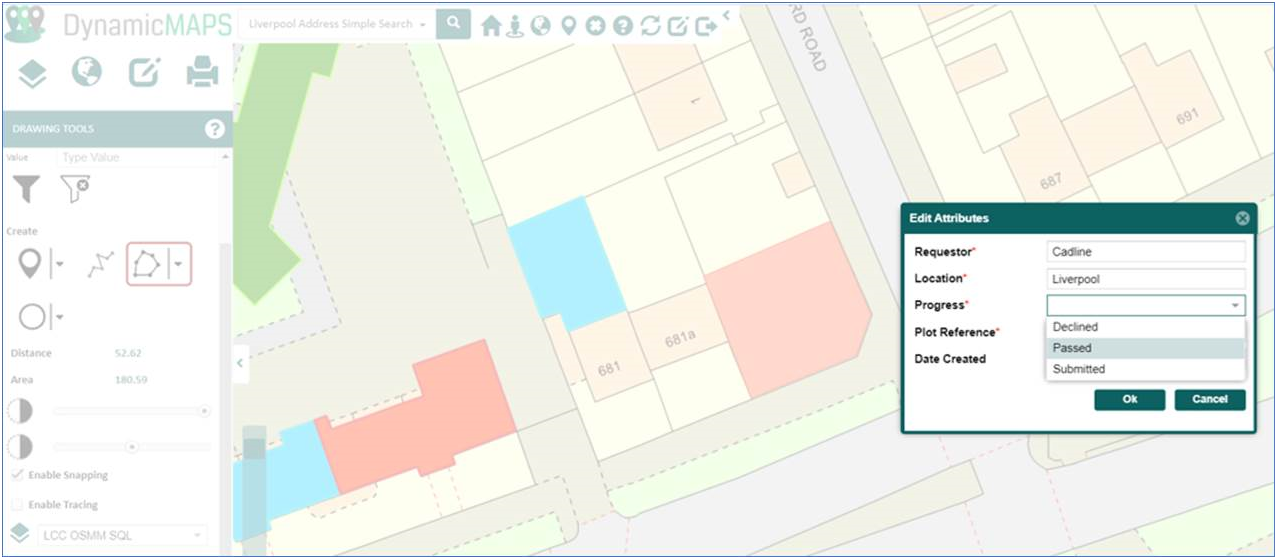The image size is (1277, 559).
Task: Open the street view person icon
Action: [515, 25]
